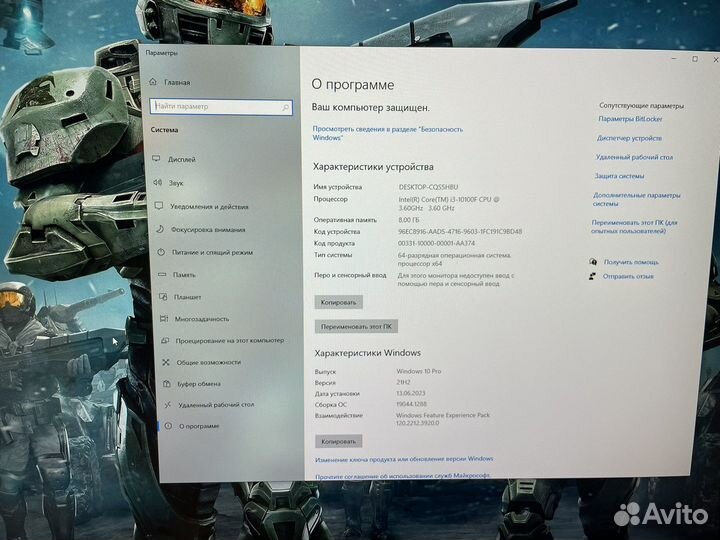Select Звук in the sidebar
The image size is (720, 540).
[x=176, y=183]
